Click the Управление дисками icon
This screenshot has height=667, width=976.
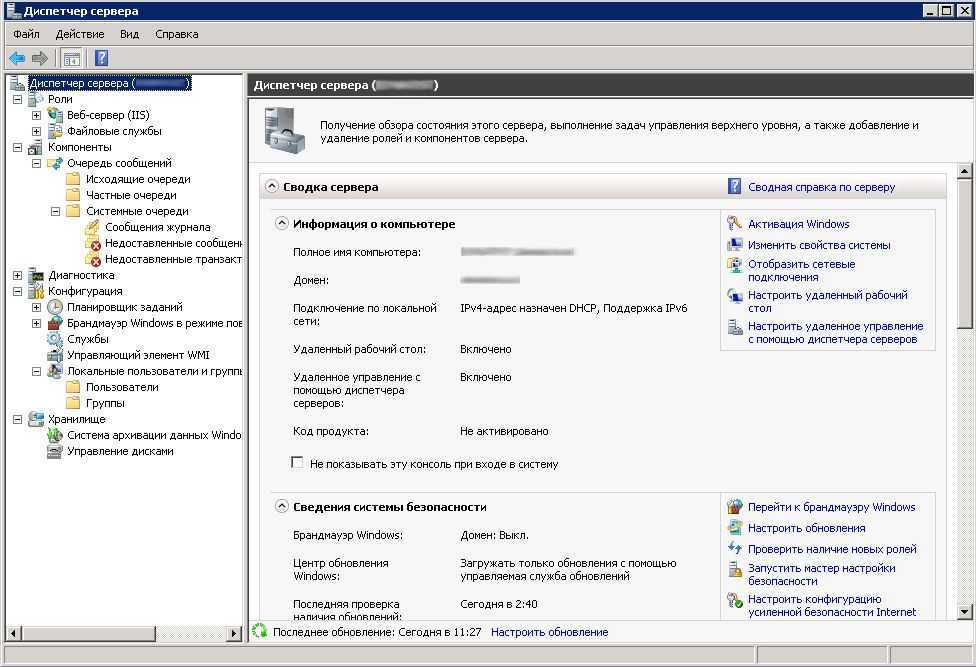(55, 451)
